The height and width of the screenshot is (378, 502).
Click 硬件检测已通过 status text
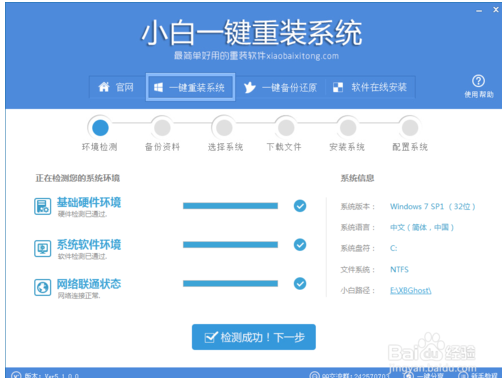[x=83, y=214]
